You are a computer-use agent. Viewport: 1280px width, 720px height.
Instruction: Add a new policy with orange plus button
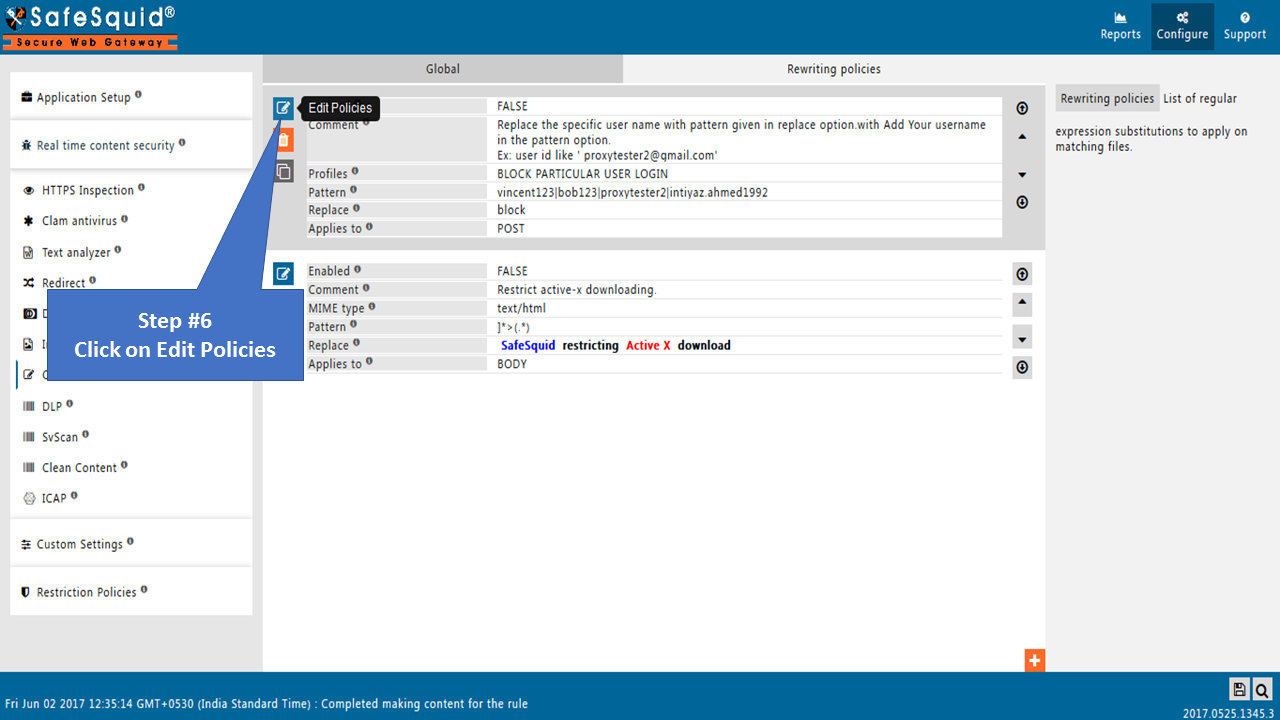pos(1034,660)
